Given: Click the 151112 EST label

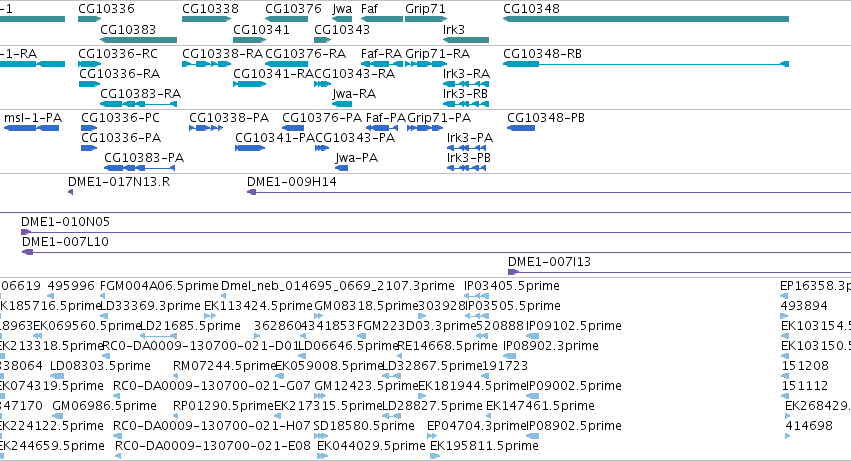Looking at the screenshot, I should (805, 386).
